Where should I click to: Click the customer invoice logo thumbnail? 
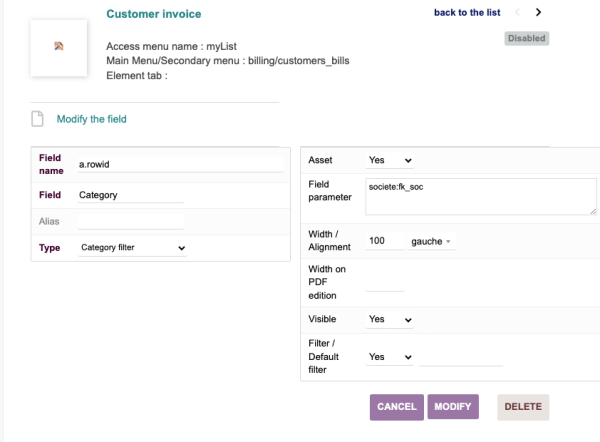tap(58, 49)
